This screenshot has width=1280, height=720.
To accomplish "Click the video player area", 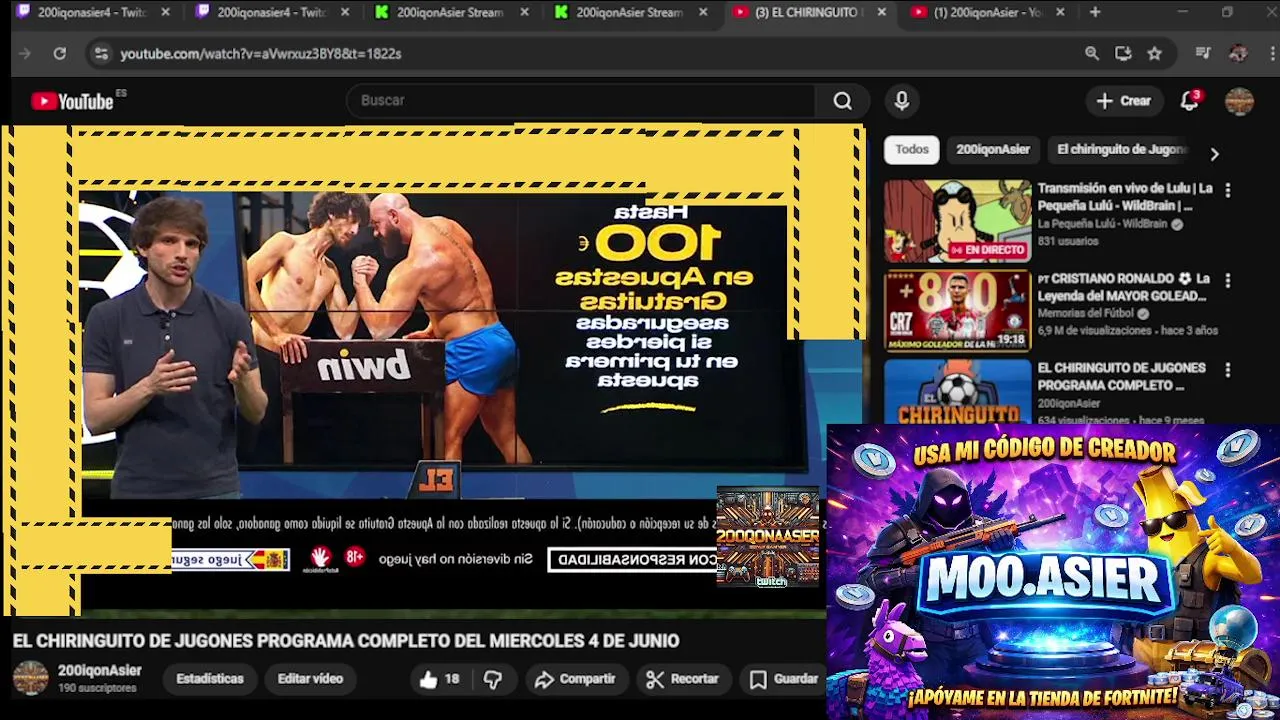I will [x=432, y=370].
